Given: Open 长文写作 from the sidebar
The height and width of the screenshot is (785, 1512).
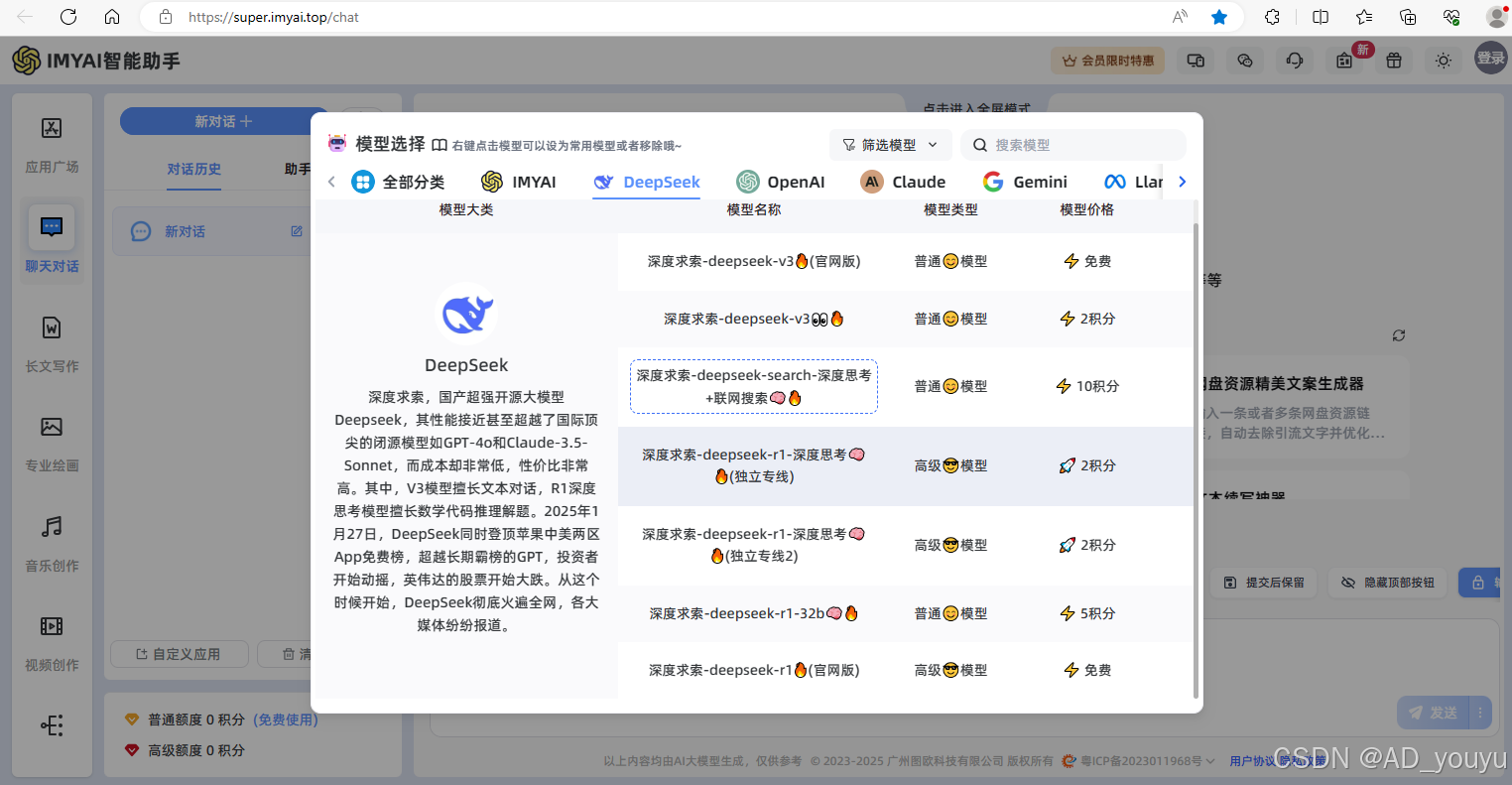Looking at the screenshot, I should tap(52, 327).
